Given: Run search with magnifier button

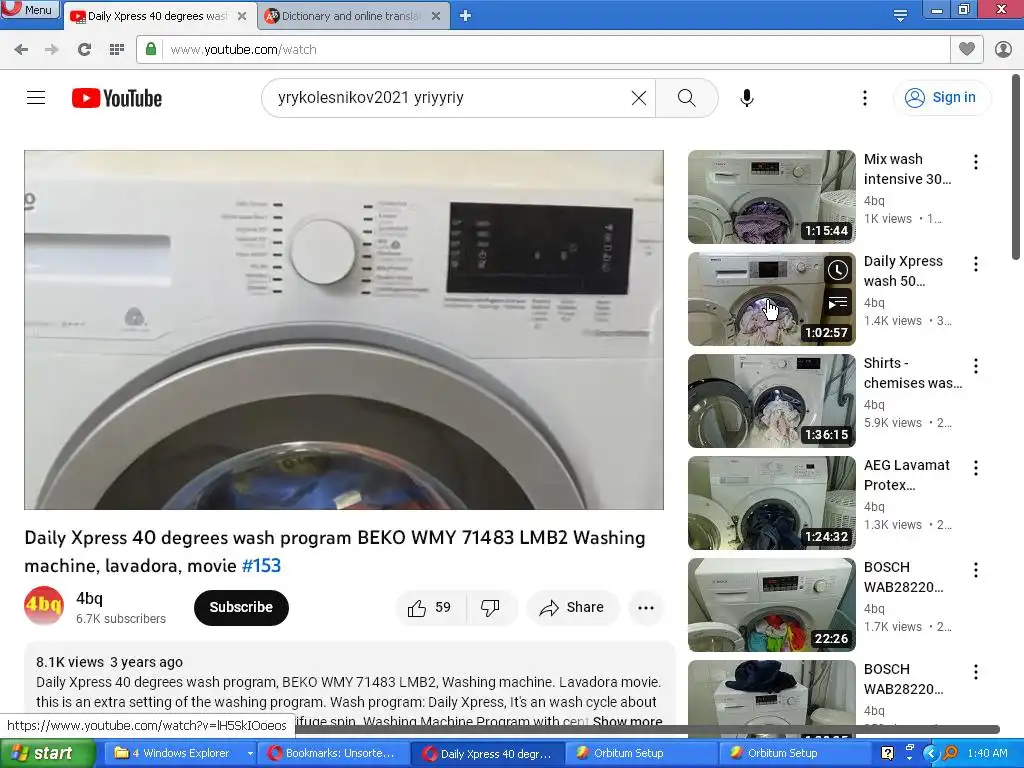Looking at the screenshot, I should pos(686,98).
